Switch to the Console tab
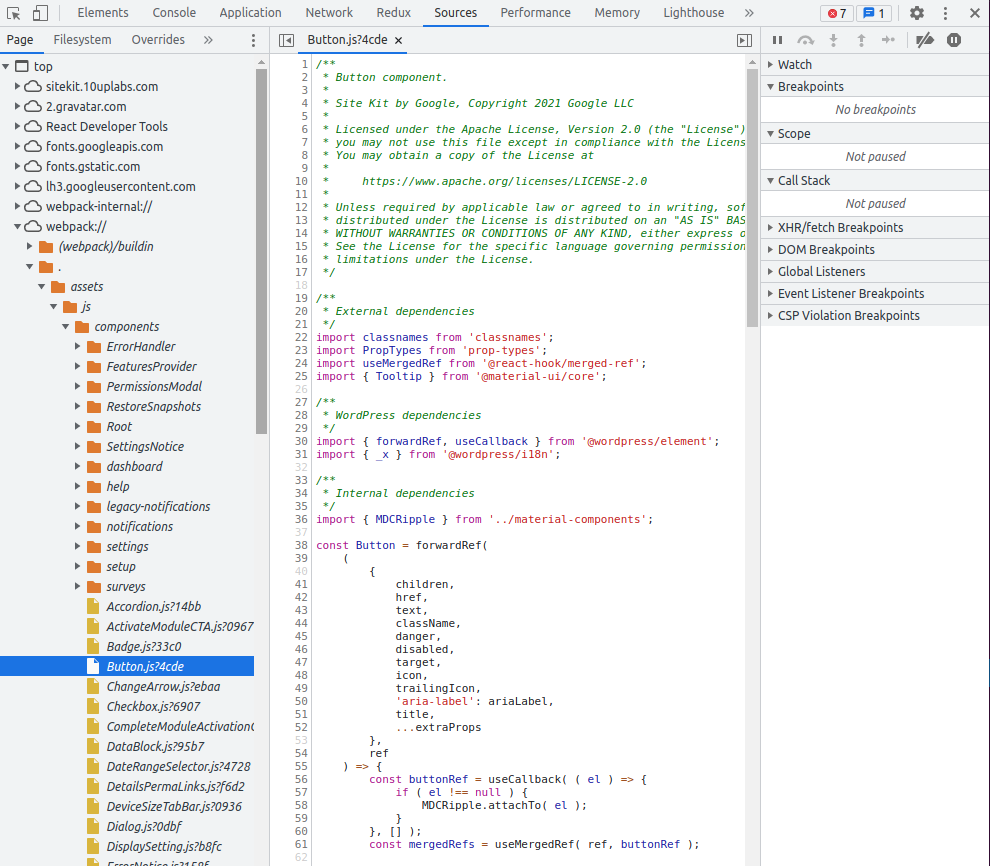This screenshot has height=866, width=990. [x=174, y=13]
